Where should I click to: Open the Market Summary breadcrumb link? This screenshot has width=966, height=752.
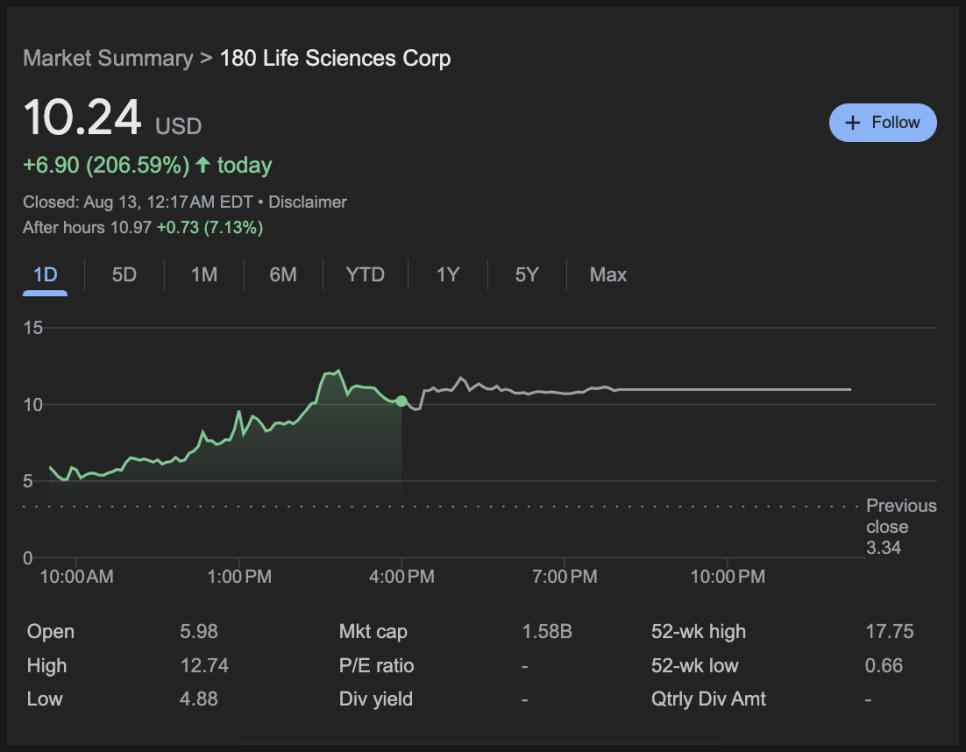[x=108, y=59]
